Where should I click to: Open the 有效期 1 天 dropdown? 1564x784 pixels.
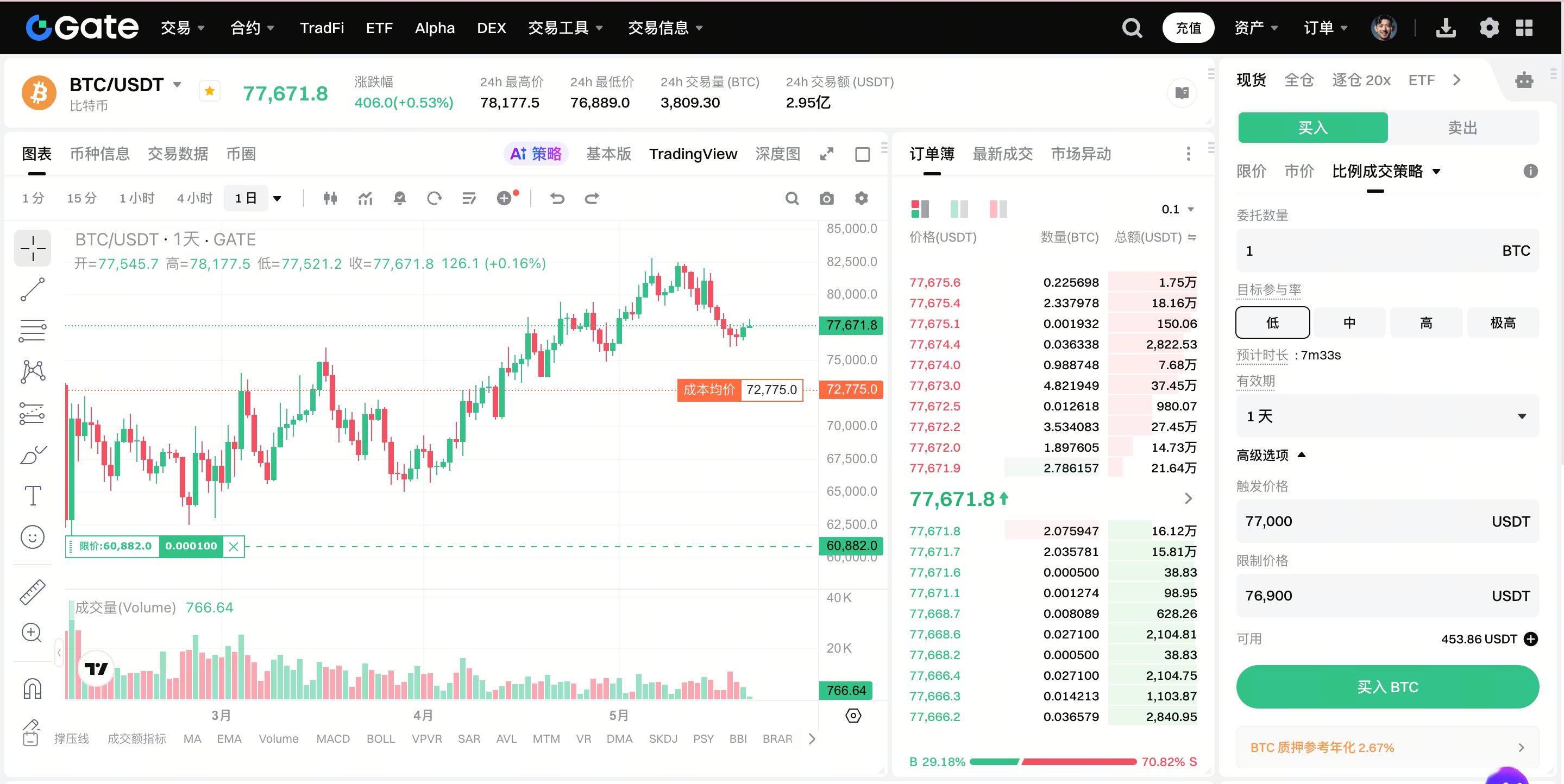tap(1387, 416)
